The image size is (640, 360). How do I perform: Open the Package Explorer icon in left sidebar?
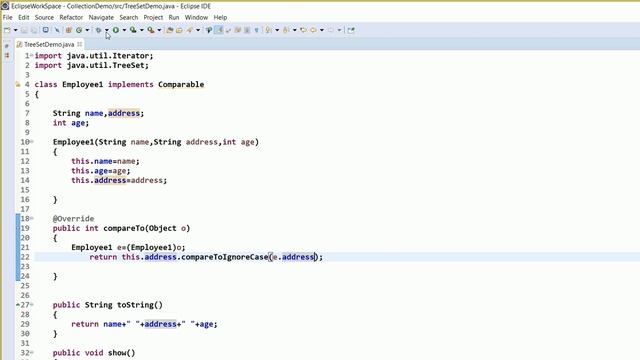pyautogui.click(x=7, y=55)
